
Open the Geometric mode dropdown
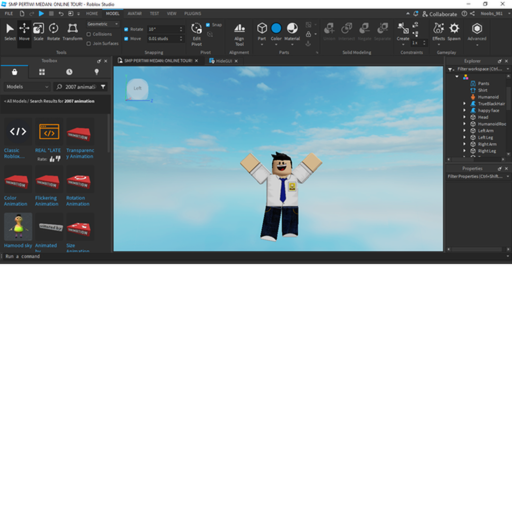(102, 24)
